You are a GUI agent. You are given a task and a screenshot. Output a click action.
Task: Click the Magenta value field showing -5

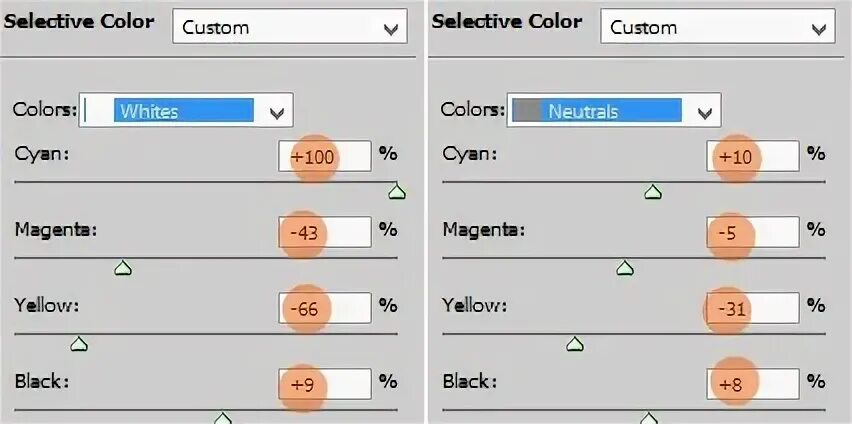[753, 232]
